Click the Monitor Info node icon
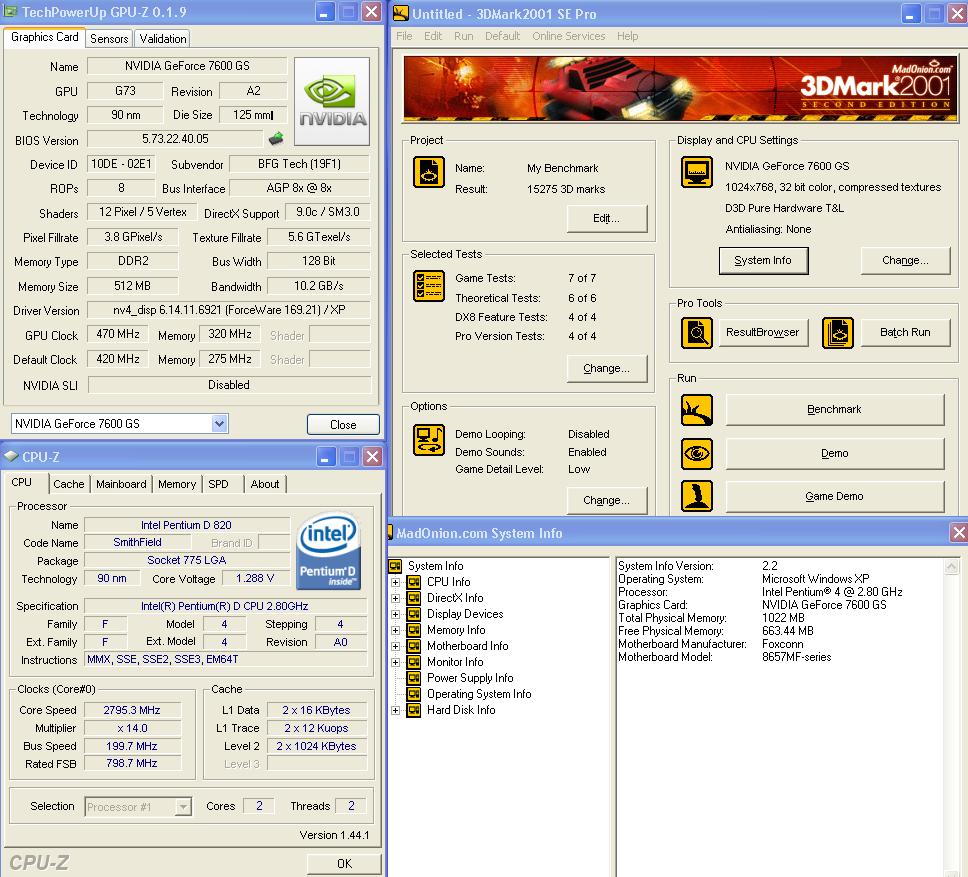The height and width of the screenshot is (877, 968). pos(414,662)
